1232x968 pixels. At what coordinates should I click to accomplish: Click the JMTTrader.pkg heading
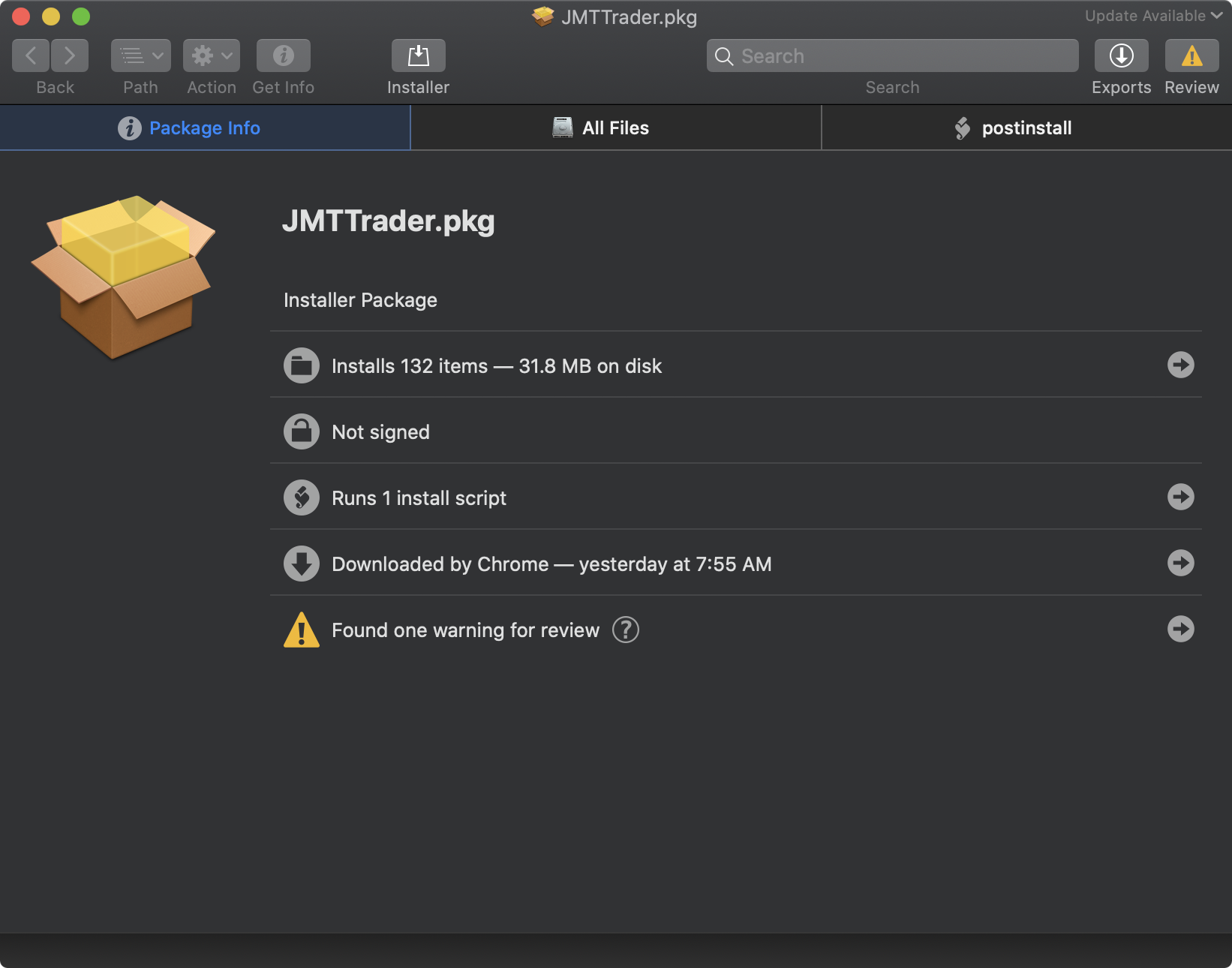pyautogui.click(x=389, y=221)
